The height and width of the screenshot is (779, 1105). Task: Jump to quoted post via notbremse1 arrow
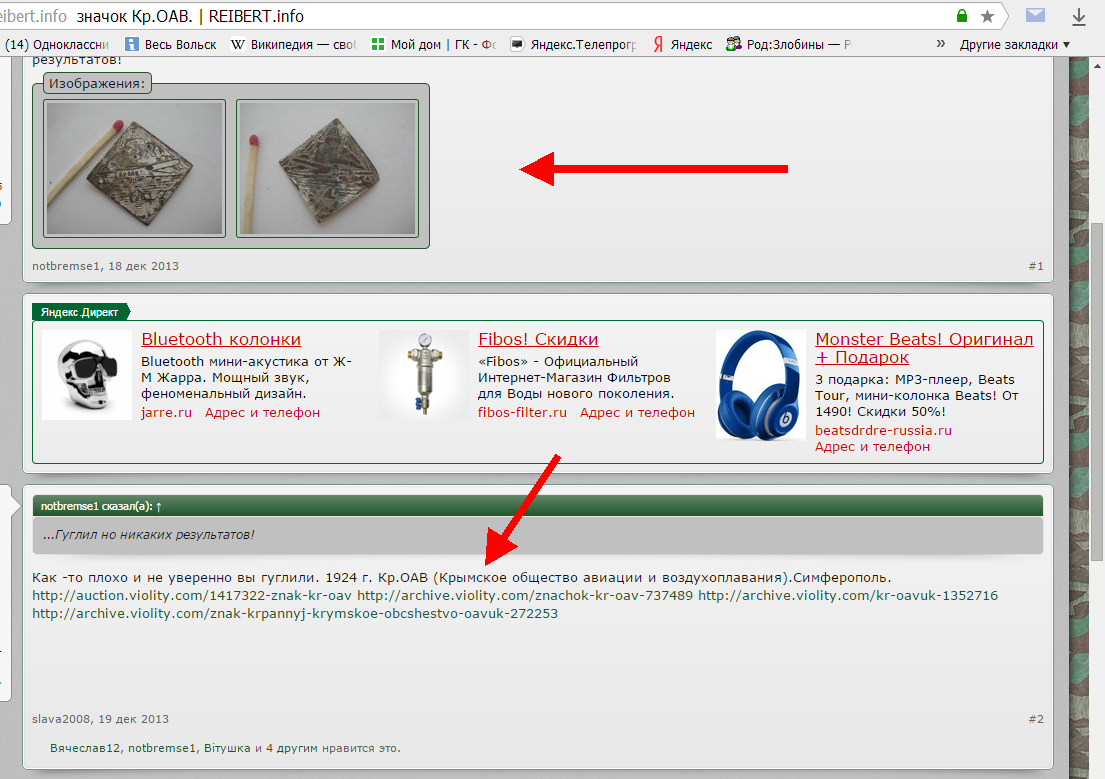[158, 506]
